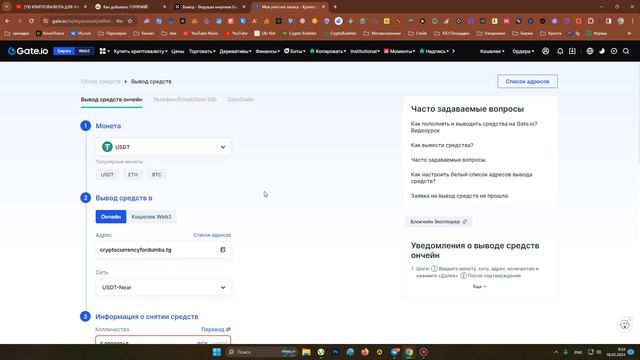Open Windows Start button
Image resolution: width=640 pixels, height=360 pixels.
tap(217, 352)
